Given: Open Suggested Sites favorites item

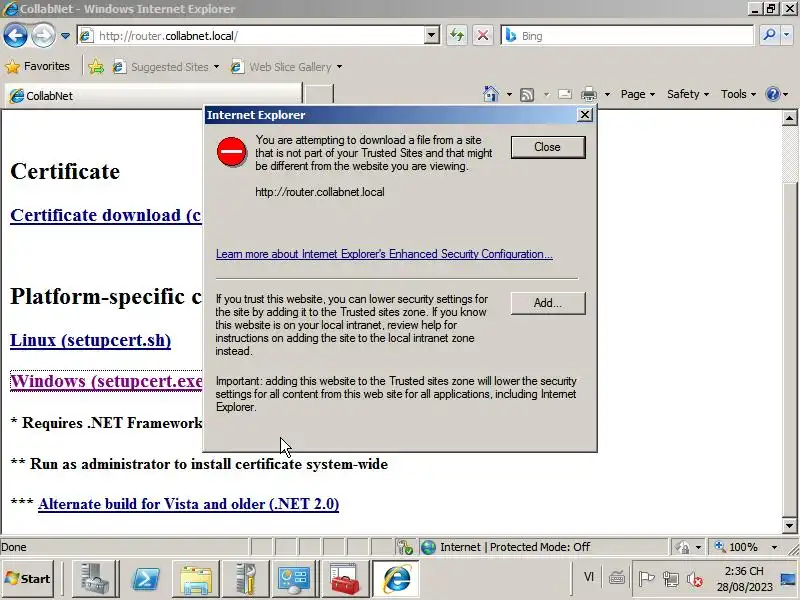Looking at the screenshot, I should click(x=166, y=67).
